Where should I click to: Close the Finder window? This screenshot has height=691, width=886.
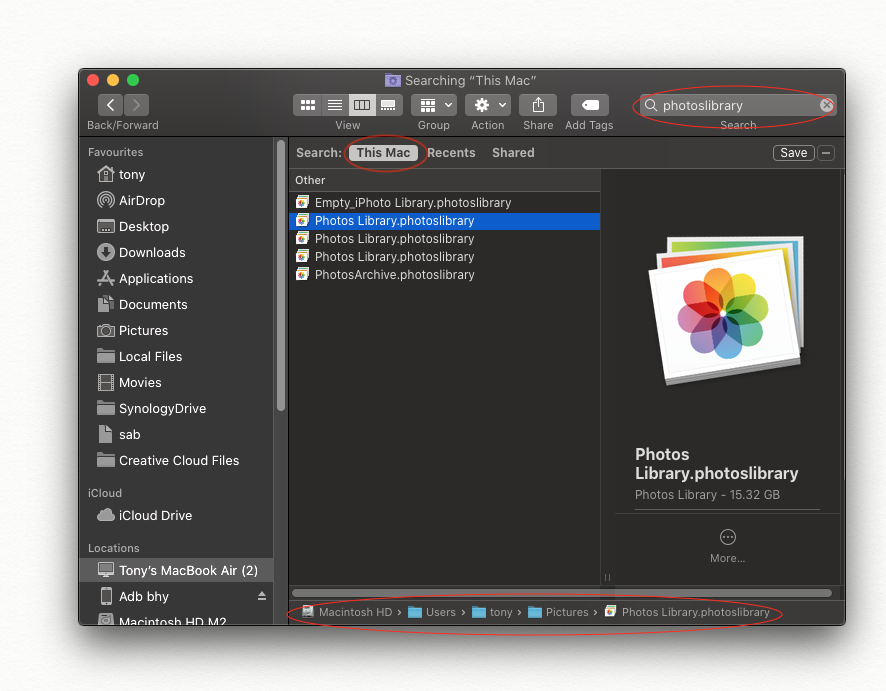(x=93, y=80)
